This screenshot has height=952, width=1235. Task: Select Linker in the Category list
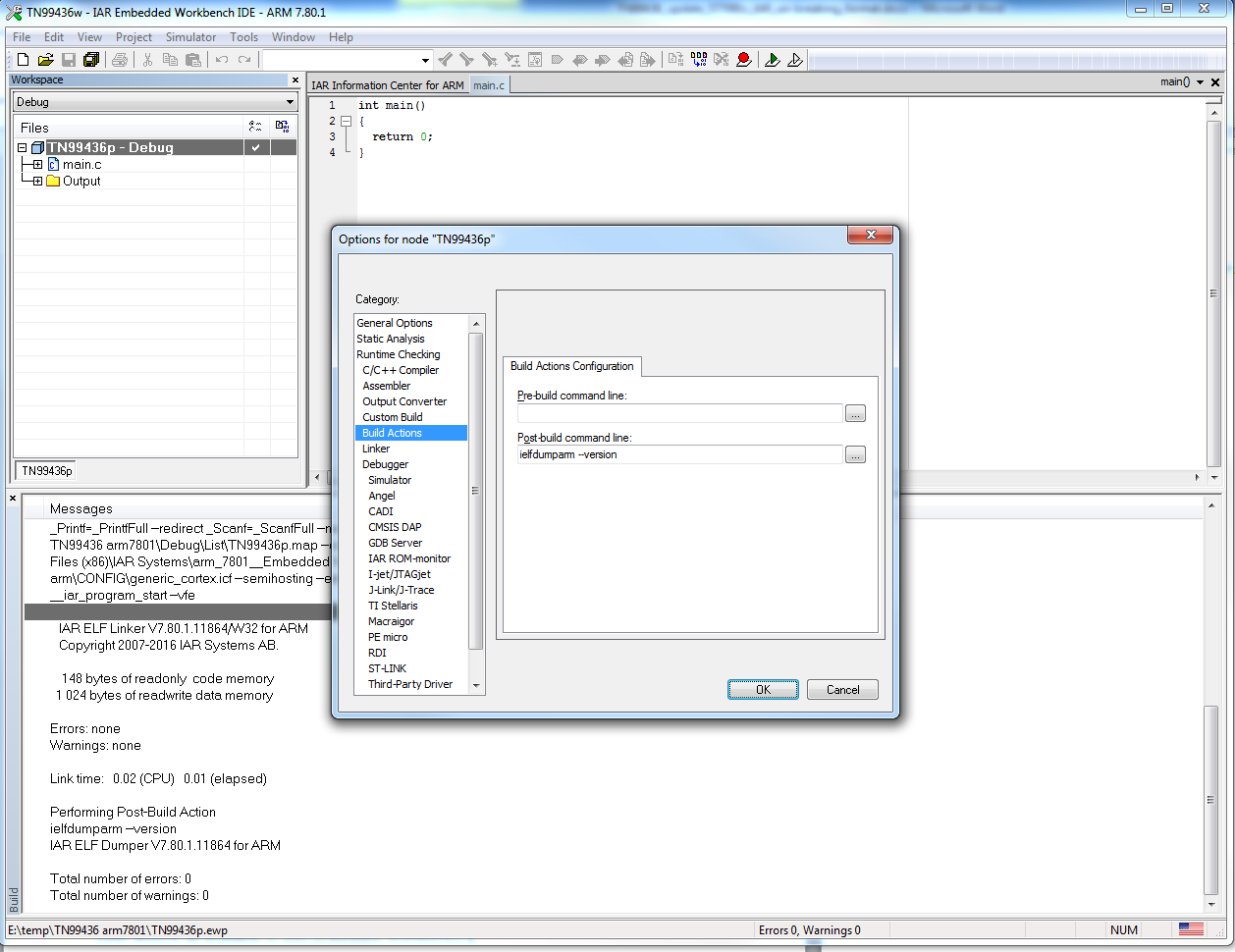click(x=376, y=449)
